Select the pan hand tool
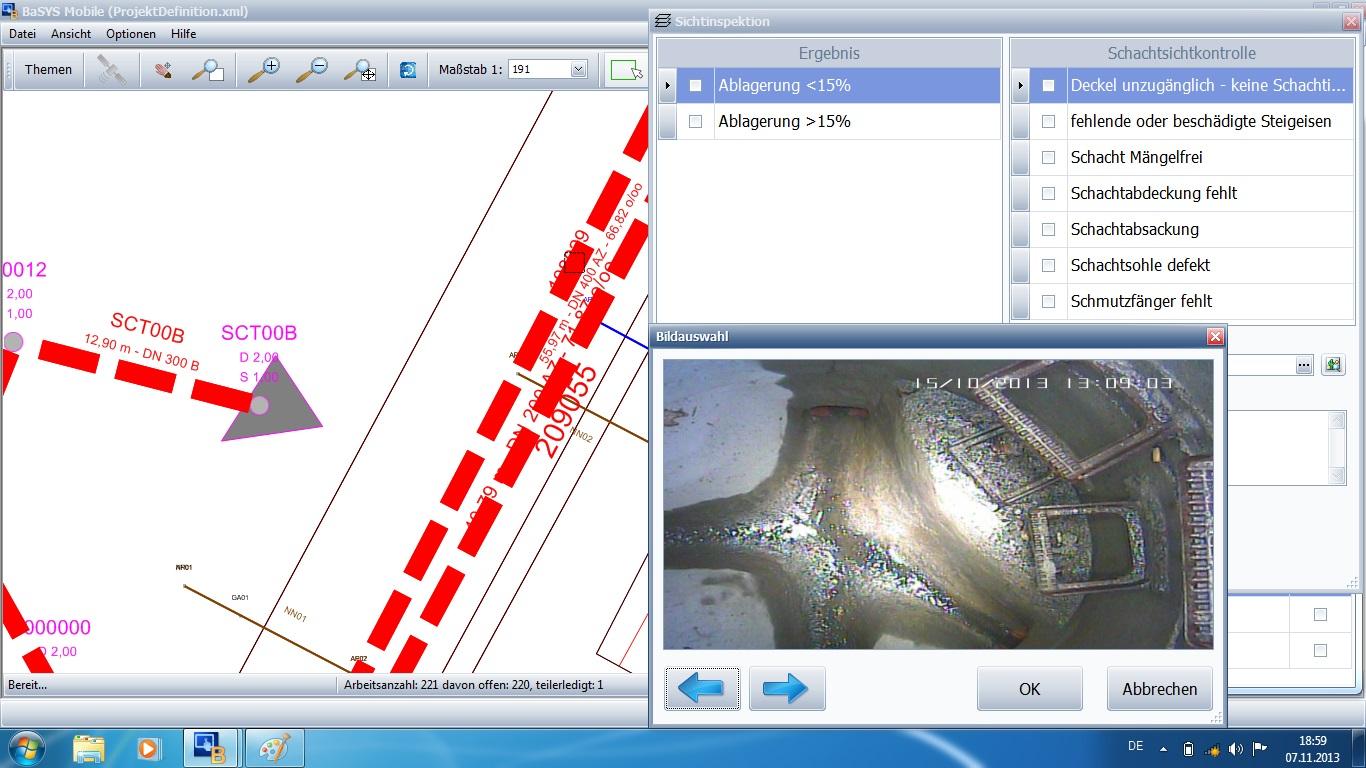 coord(163,70)
